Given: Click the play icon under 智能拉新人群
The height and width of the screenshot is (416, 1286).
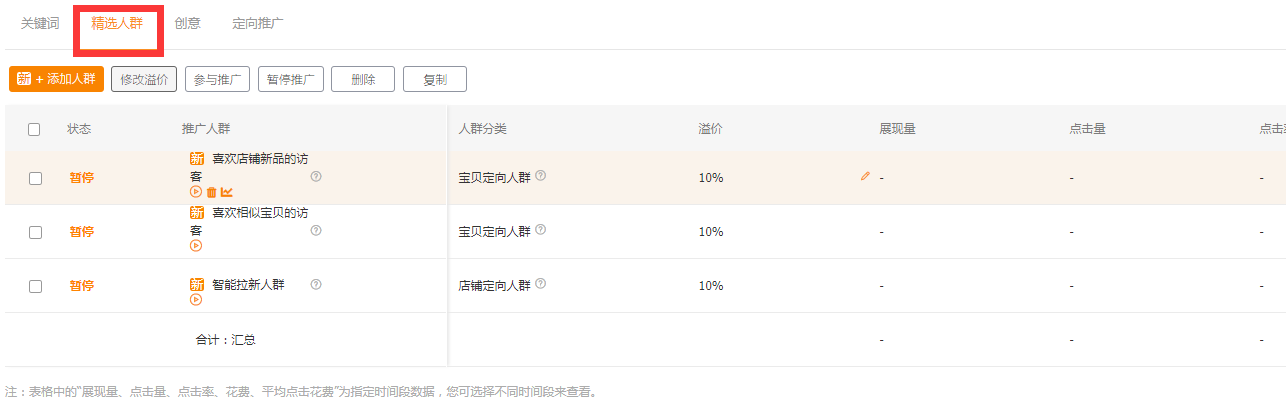Looking at the screenshot, I should 196,300.
